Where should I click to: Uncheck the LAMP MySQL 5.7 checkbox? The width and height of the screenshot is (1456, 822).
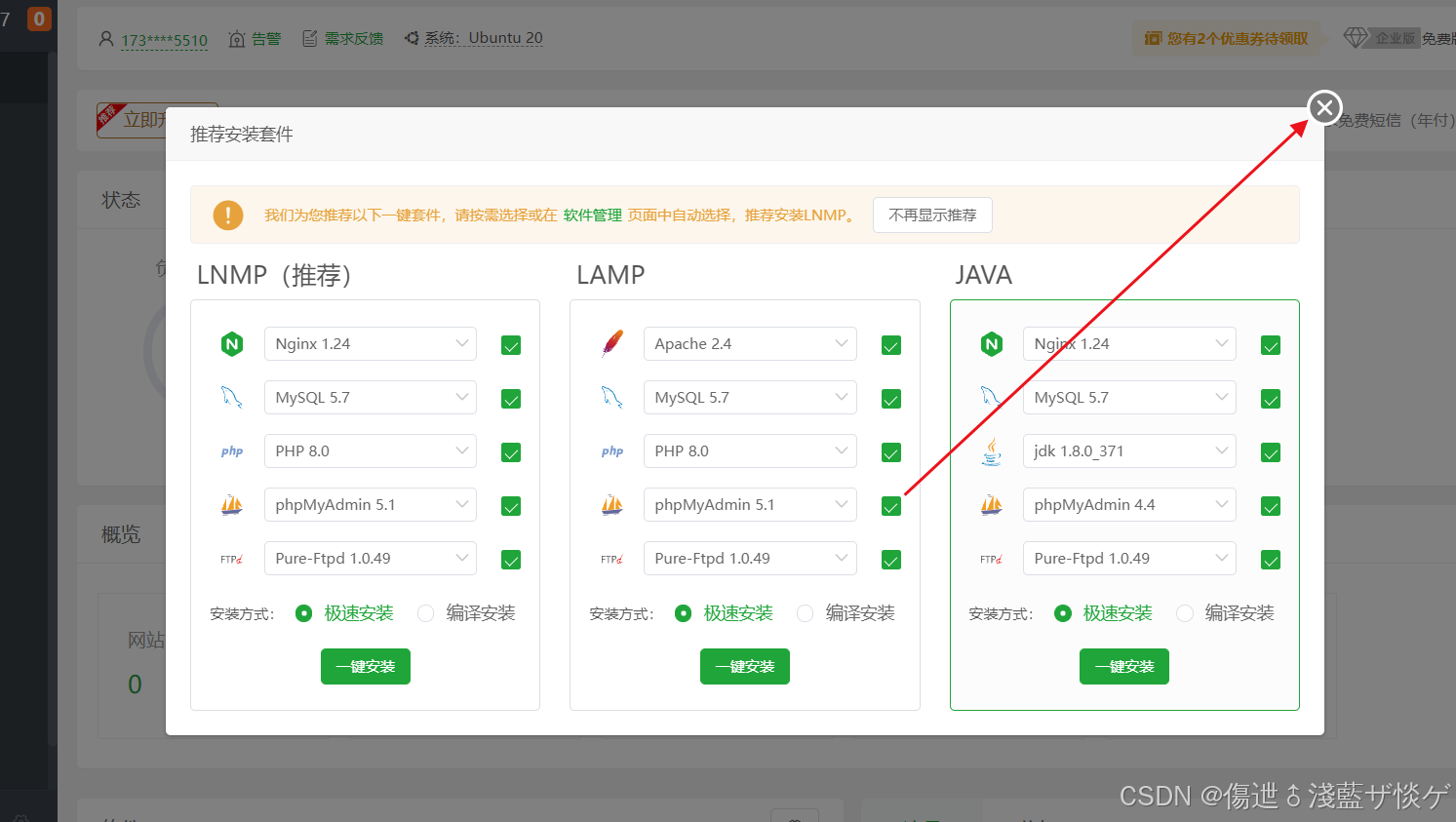point(891,399)
